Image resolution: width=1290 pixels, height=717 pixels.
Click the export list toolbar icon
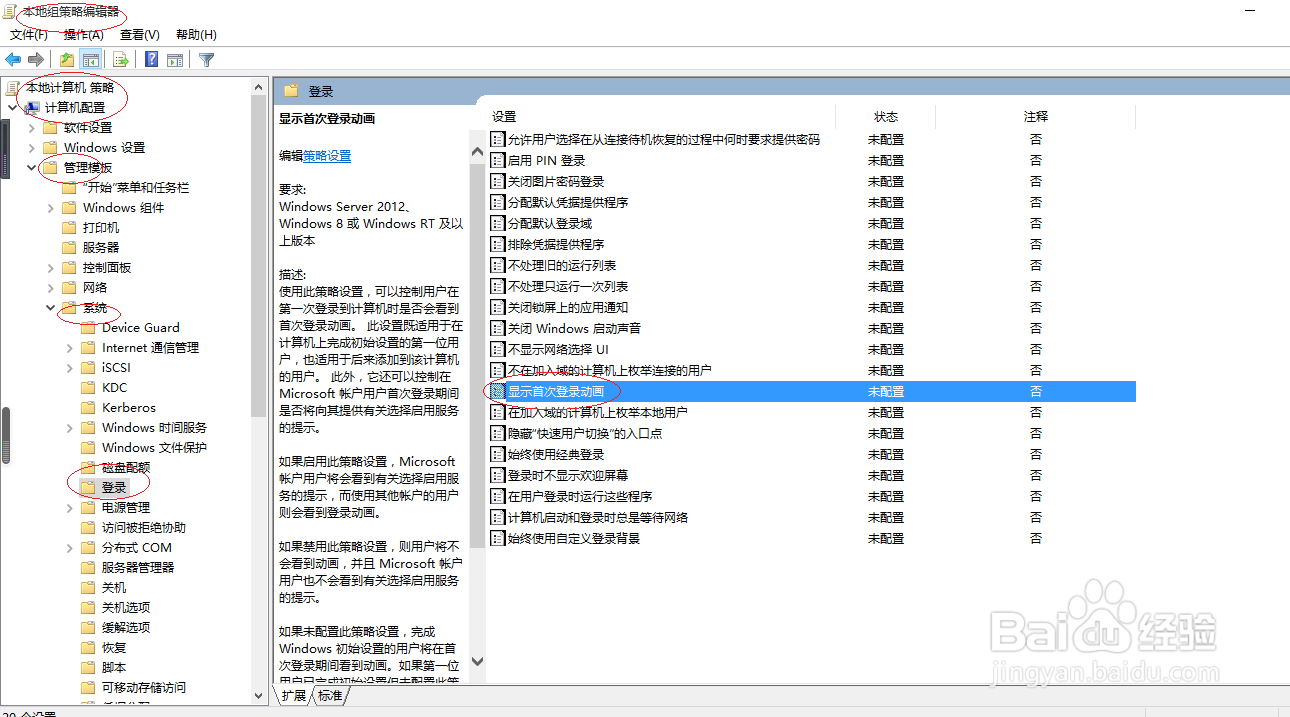pyautogui.click(x=119, y=59)
